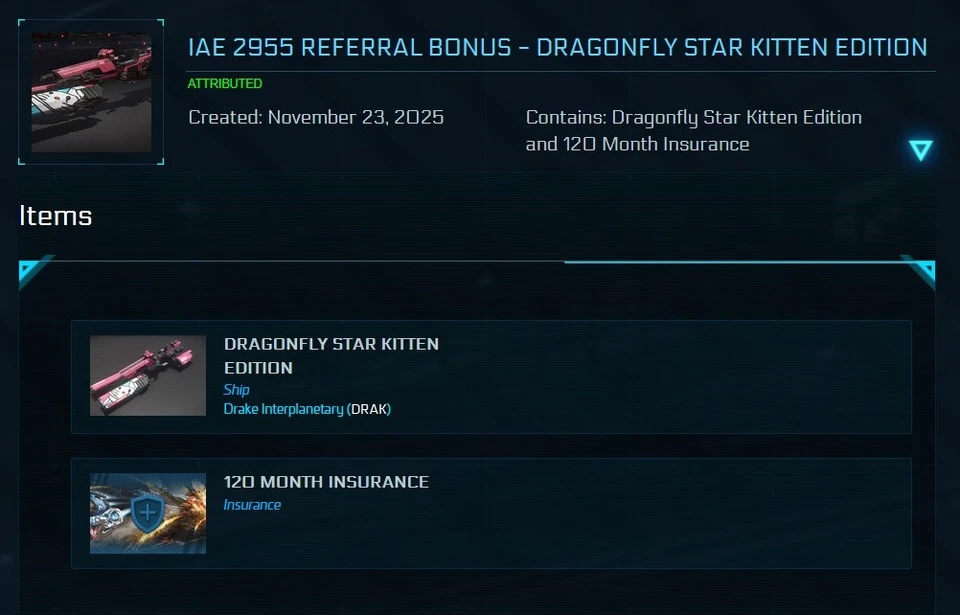Select the Items section header

pos(55,215)
